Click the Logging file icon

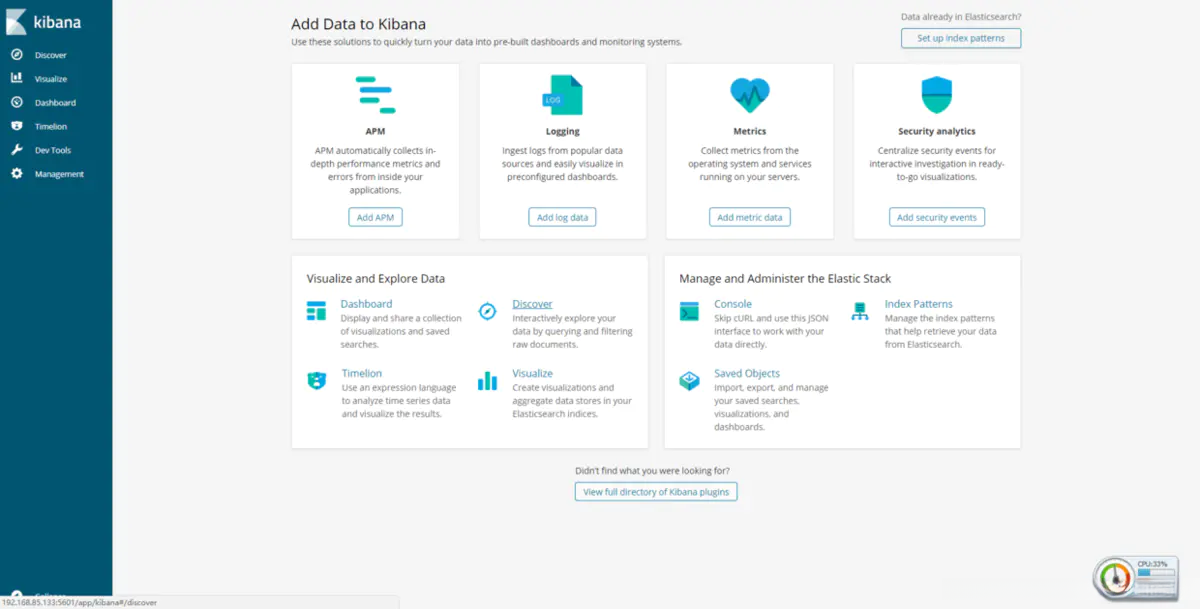(563, 95)
